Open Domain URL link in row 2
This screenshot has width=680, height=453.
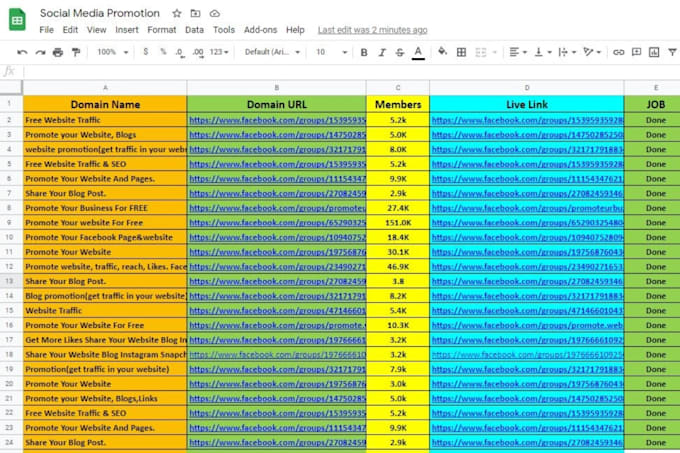click(277, 120)
